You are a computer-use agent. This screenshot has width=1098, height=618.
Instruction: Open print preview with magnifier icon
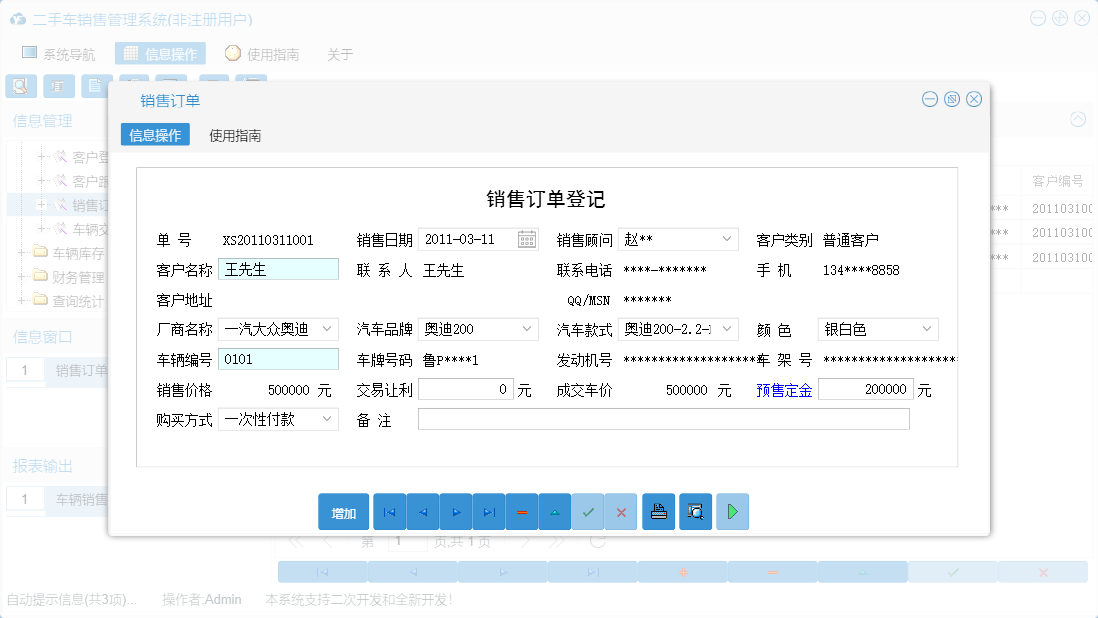pos(695,511)
